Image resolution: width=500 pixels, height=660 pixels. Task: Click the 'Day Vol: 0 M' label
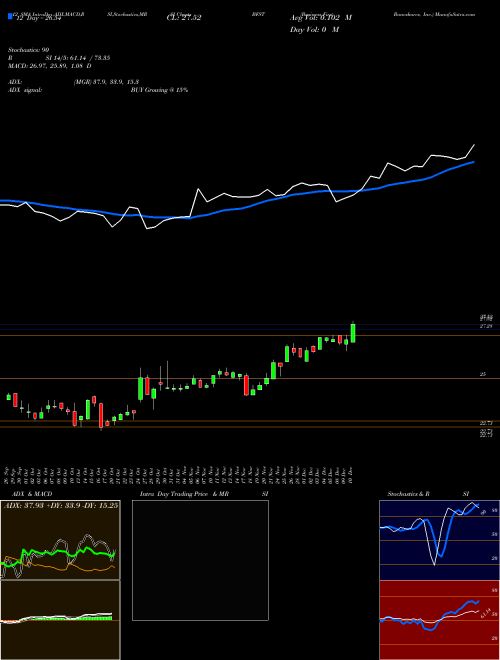pyautogui.click(x=314, y=29)
